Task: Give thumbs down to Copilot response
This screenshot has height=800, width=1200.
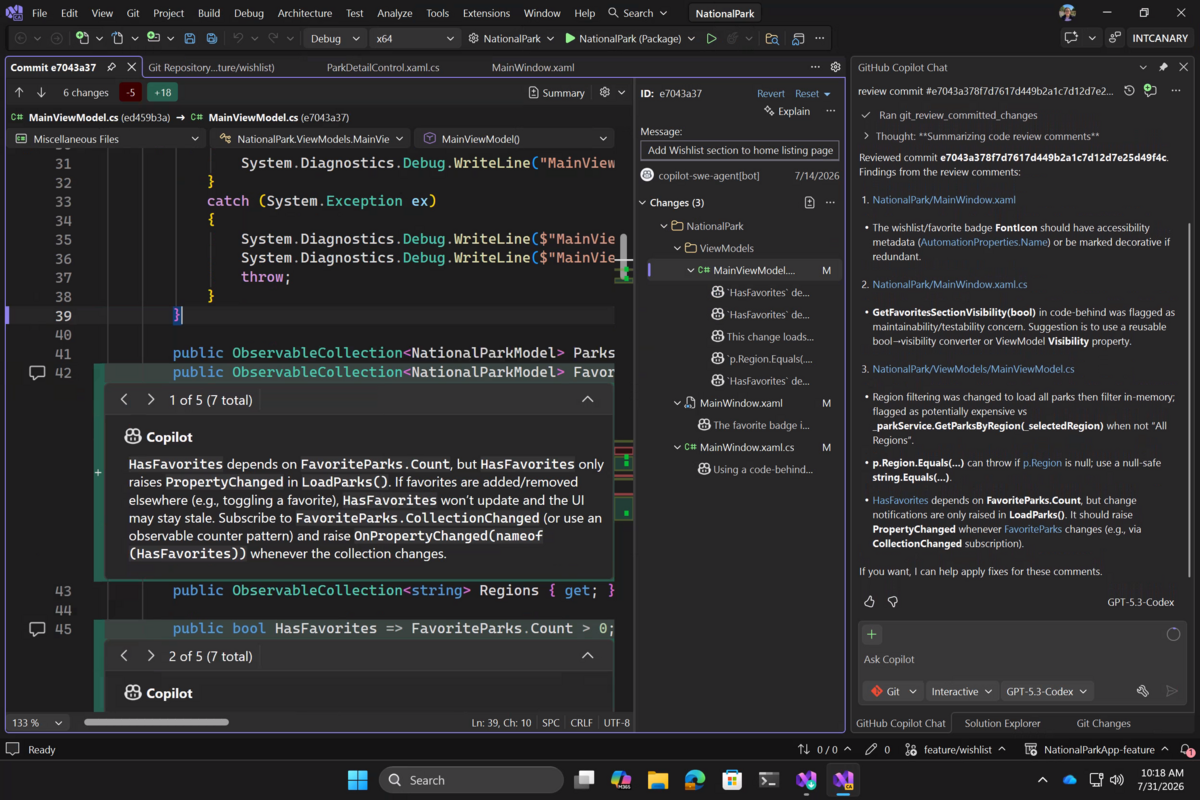Action: pyautogui.click(x=893, y=602)
